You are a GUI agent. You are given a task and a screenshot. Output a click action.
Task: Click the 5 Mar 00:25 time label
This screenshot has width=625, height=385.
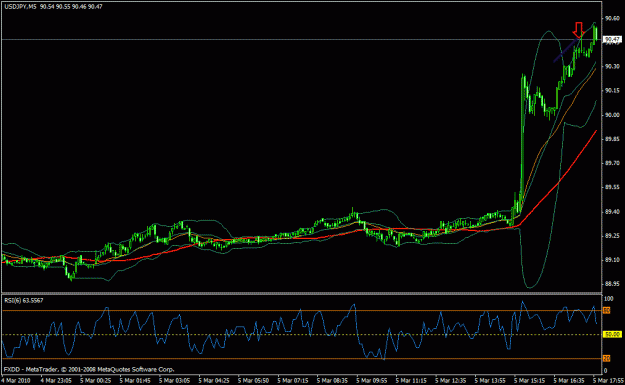[x=95, y=381]
